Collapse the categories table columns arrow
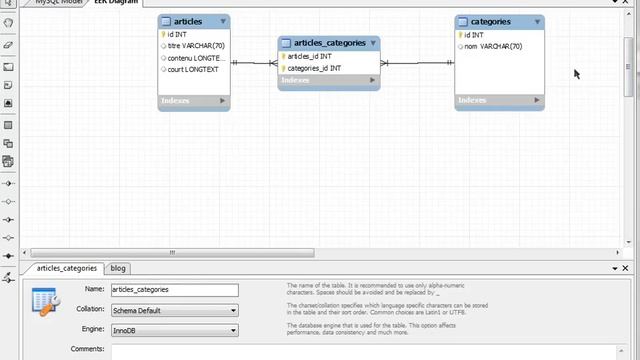The width and height of the screenshot is (640, 360). click(537, 22)
